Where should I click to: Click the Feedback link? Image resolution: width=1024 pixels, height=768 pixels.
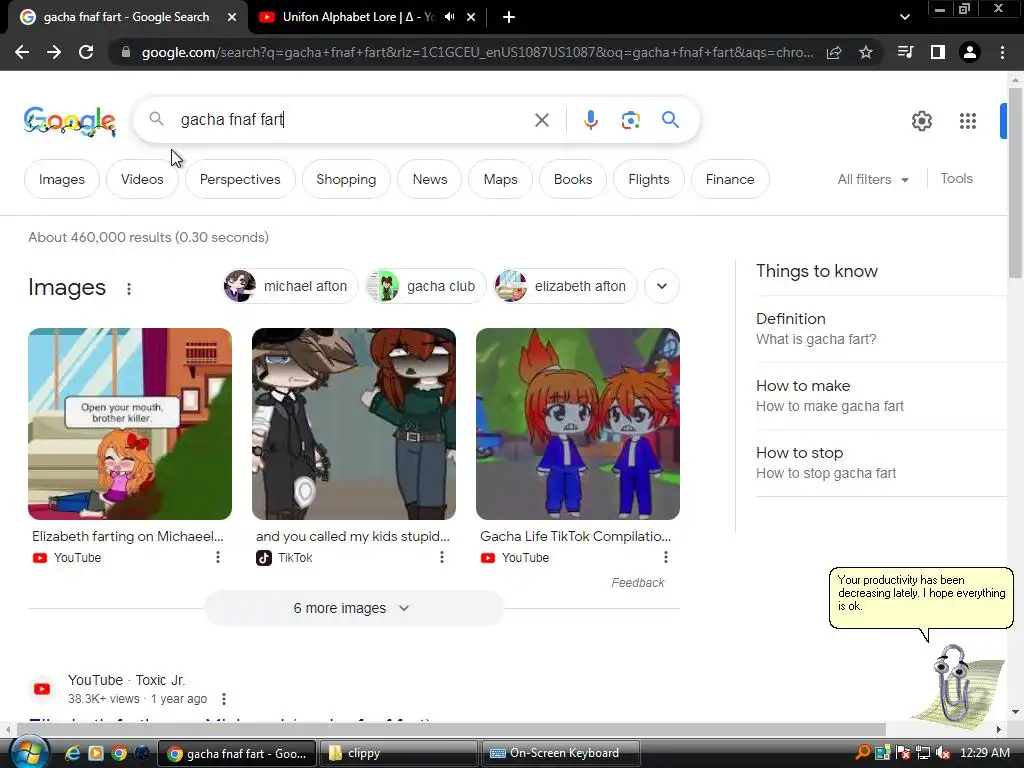coord(637,583)
